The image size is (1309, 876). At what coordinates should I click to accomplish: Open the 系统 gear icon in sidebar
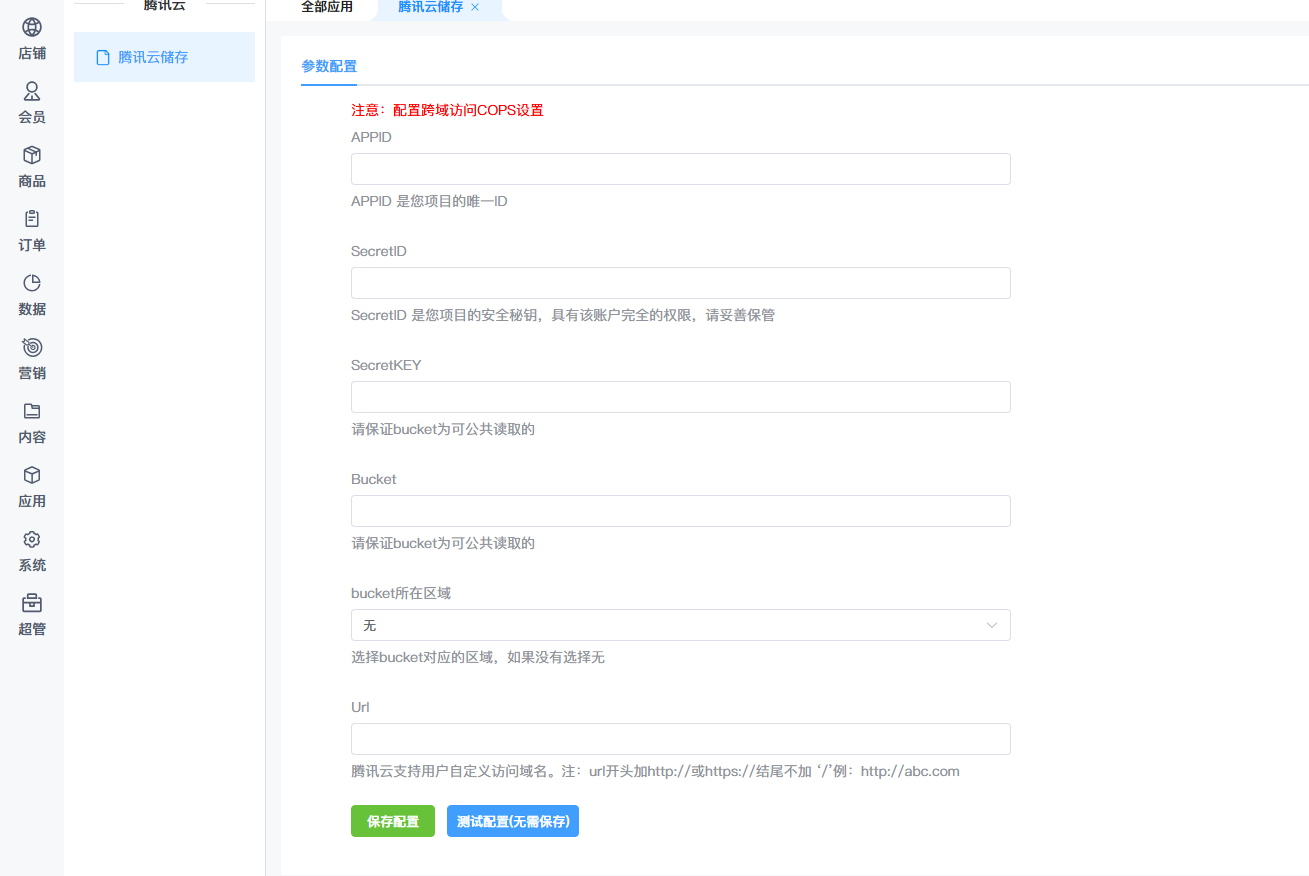(x=32, y=539)
